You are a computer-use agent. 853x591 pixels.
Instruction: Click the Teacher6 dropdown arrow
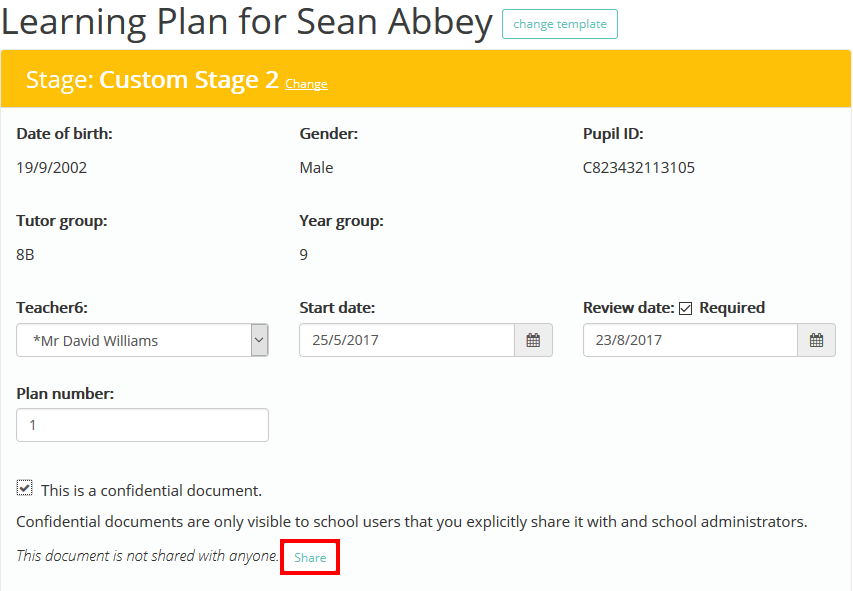(259, 340)
